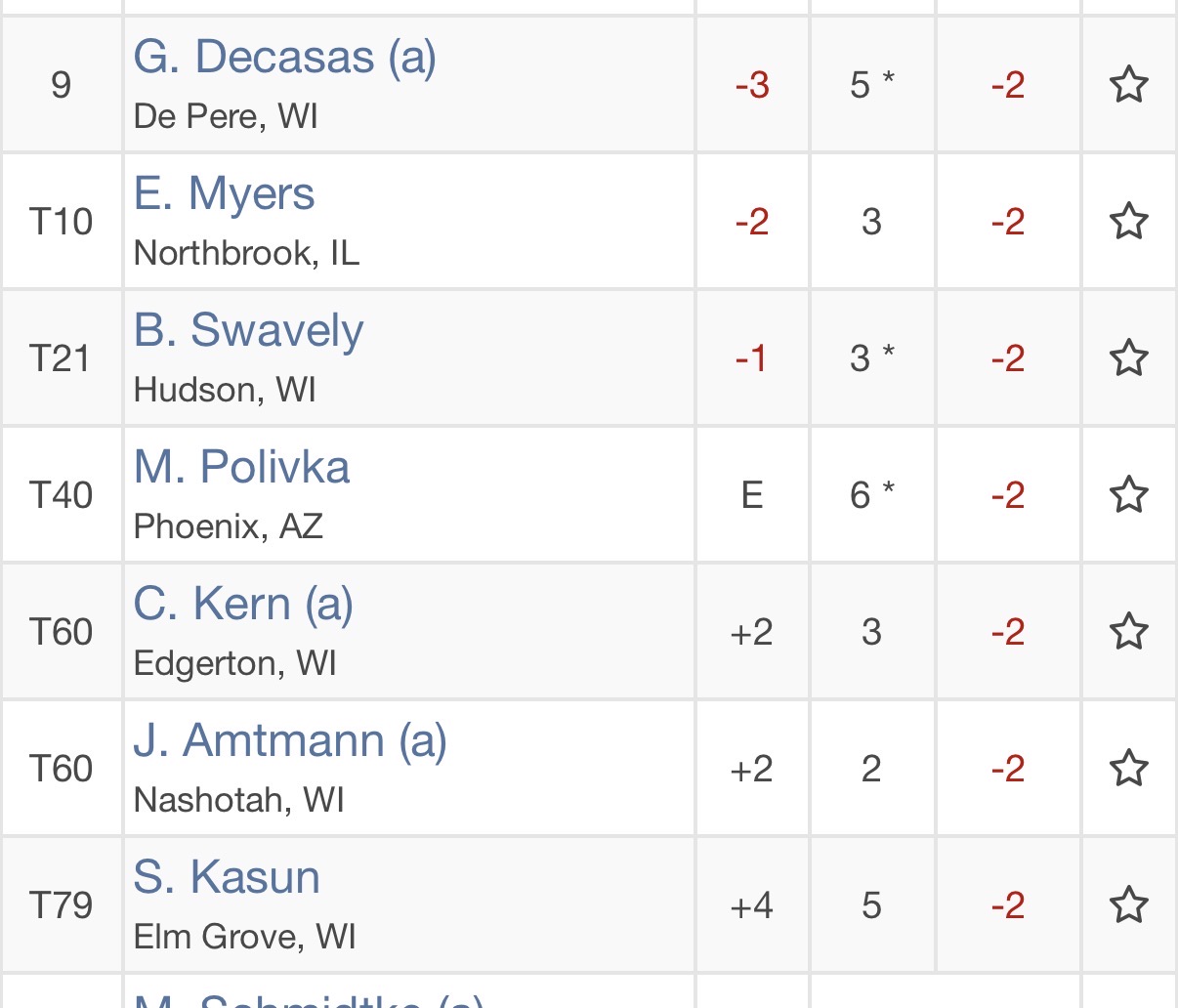Click the T79 position cell
This screenshot has height=1008, width=1178.
(x=62, y=905)
